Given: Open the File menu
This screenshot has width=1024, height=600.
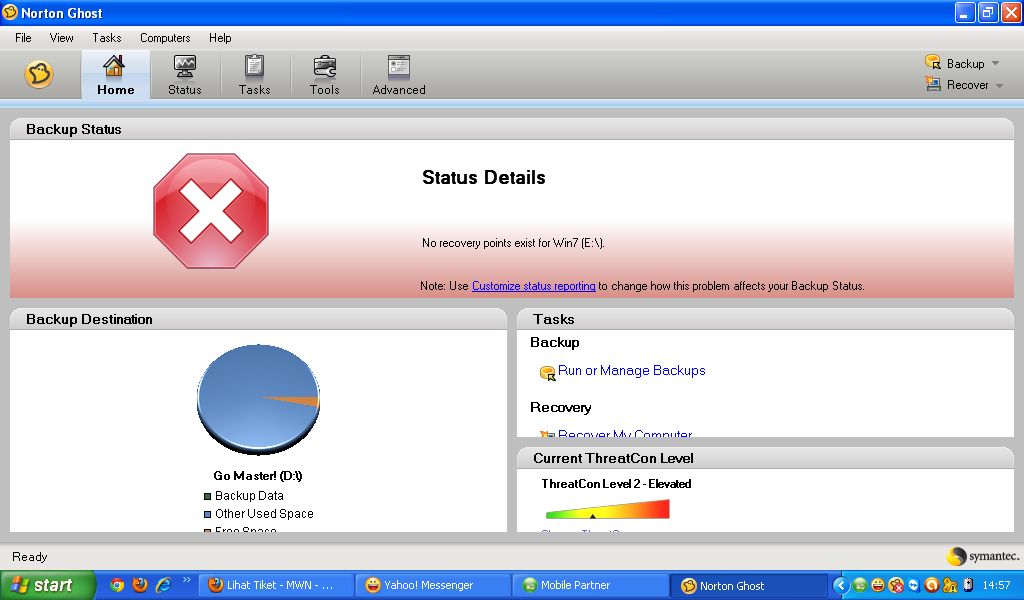Looking at the screenshot, I should [23, 38].
